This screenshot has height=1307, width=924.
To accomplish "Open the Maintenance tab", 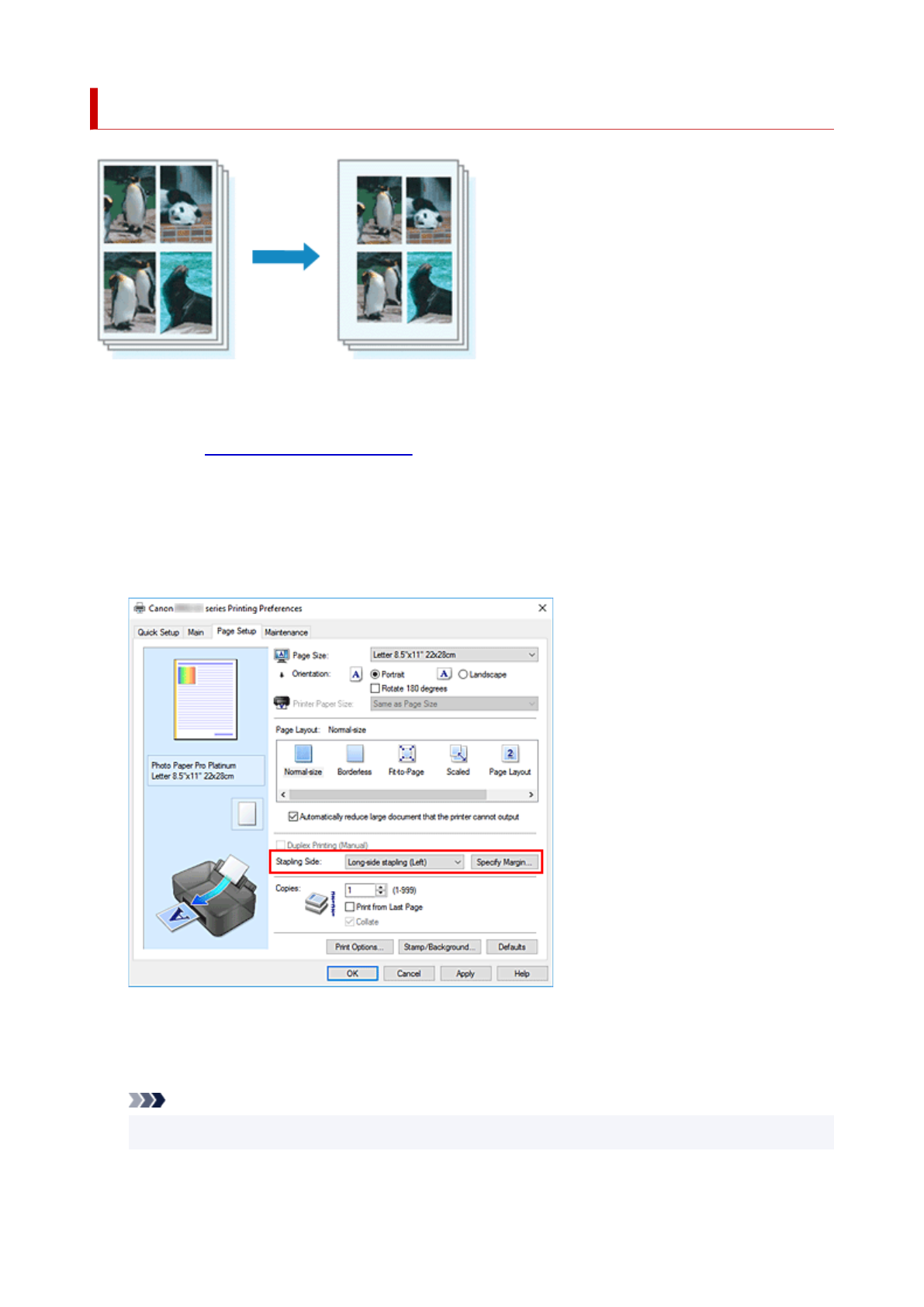I will click(x=286, y=633).
